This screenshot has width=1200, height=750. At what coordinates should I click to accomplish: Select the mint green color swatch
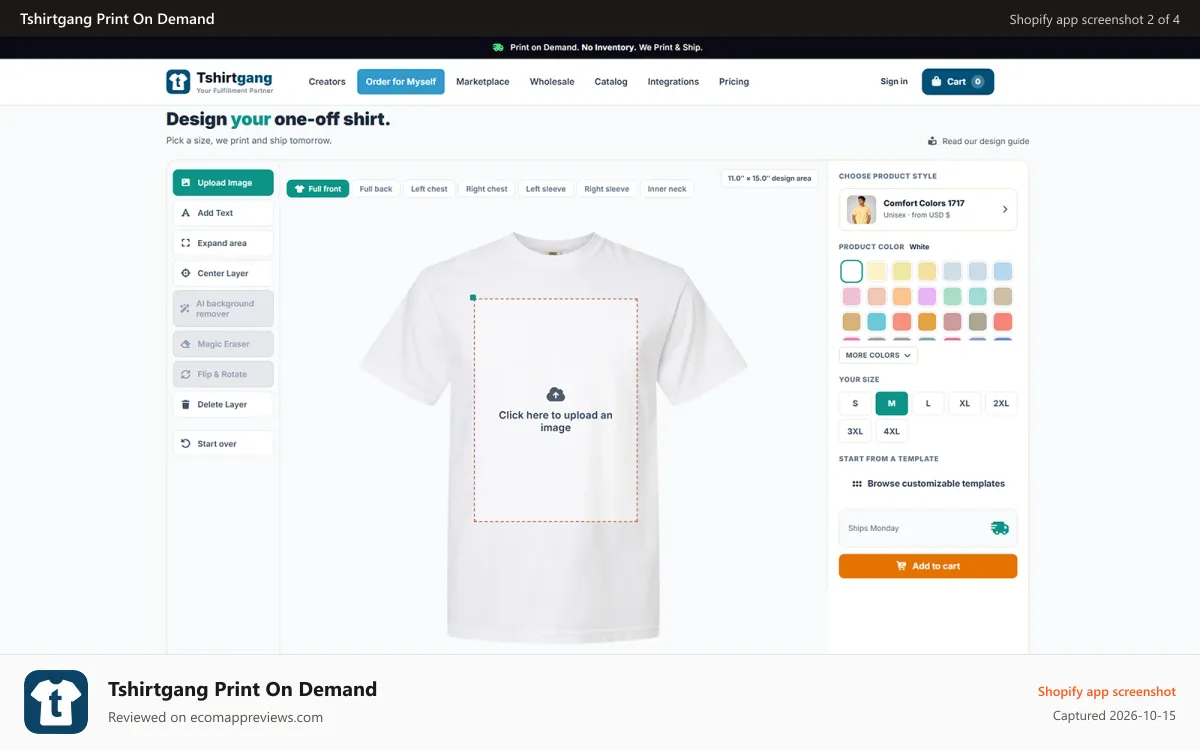pos(952,296)
